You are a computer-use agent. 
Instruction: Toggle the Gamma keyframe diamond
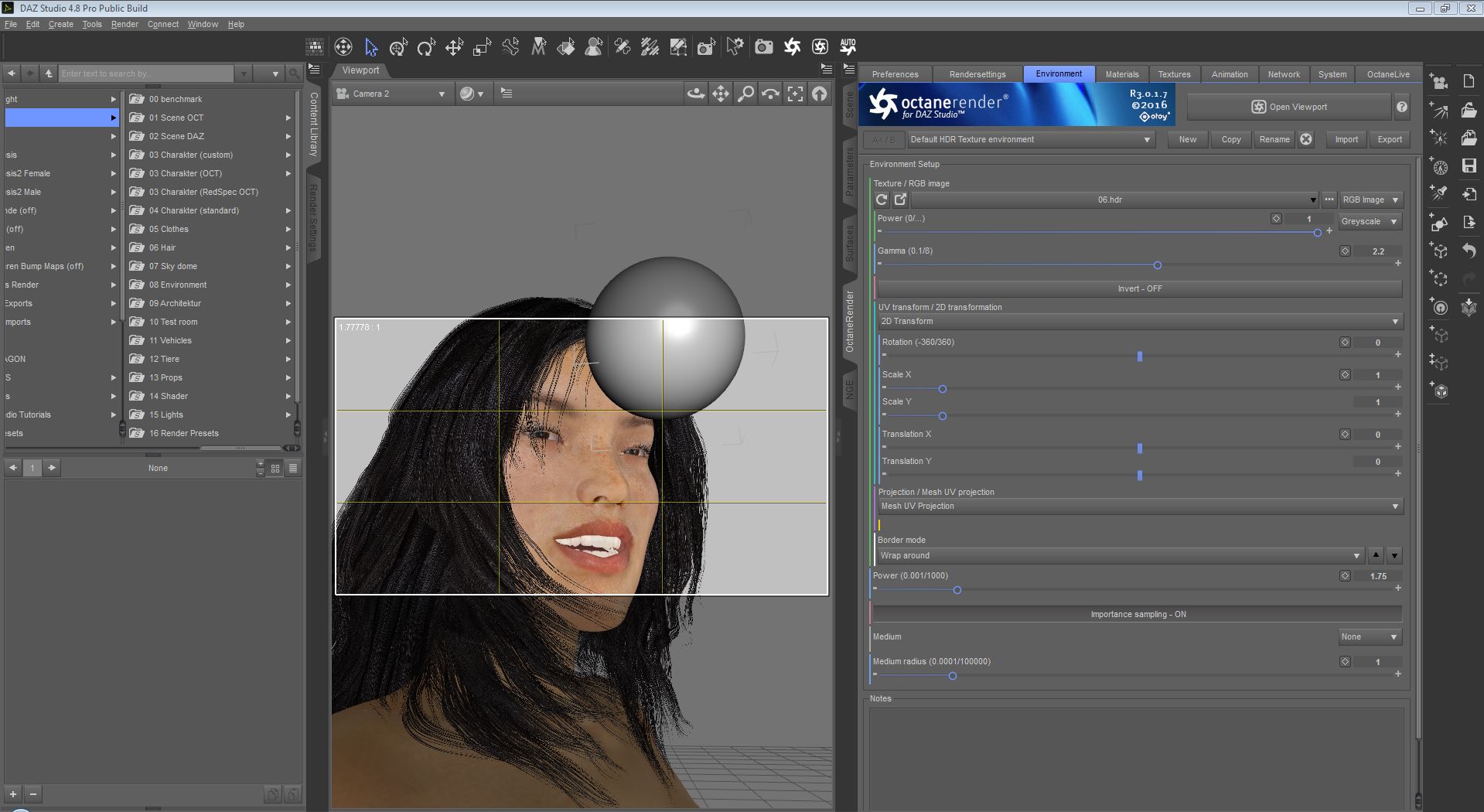1345,251
